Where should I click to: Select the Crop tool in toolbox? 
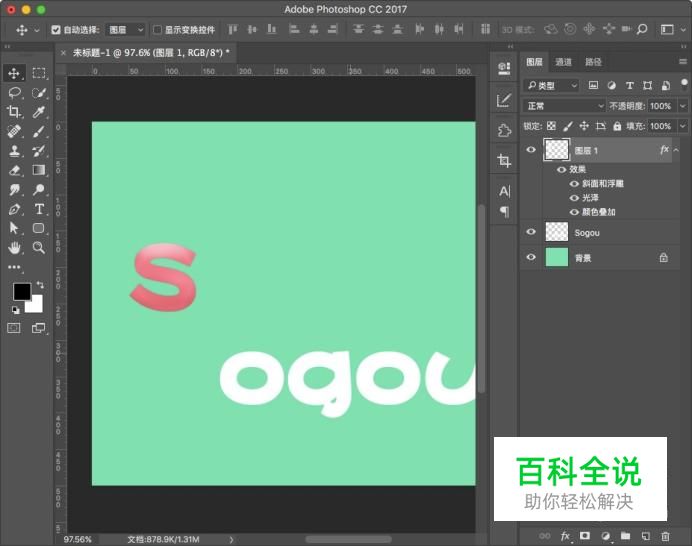click(x=14, y=112)
